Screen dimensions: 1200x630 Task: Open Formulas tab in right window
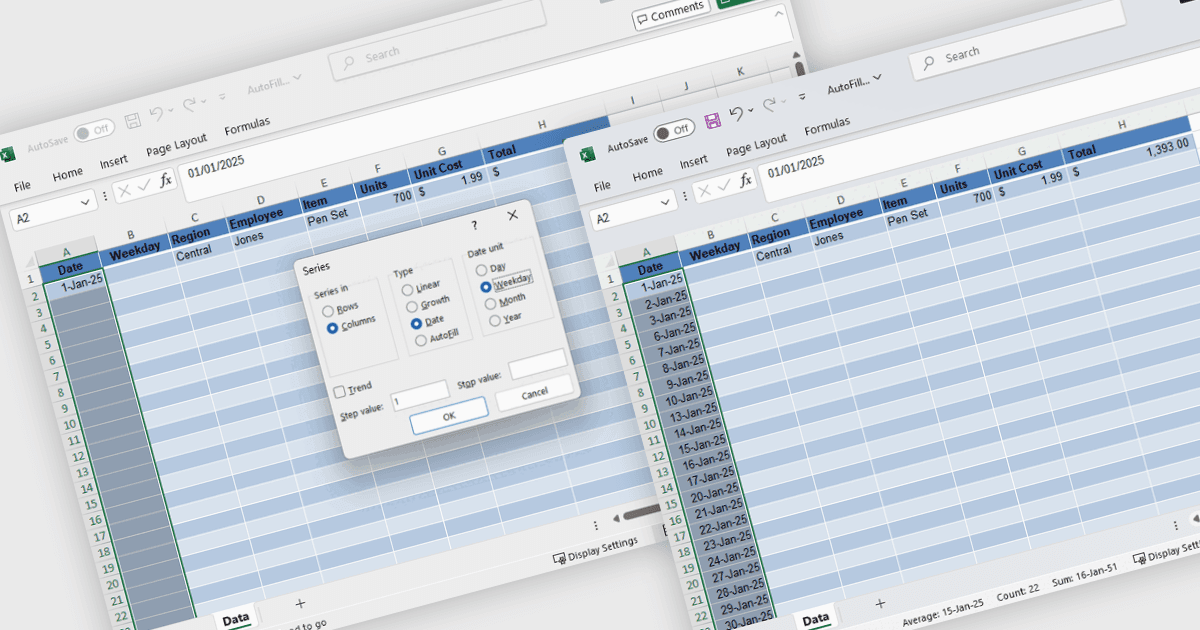827,126
